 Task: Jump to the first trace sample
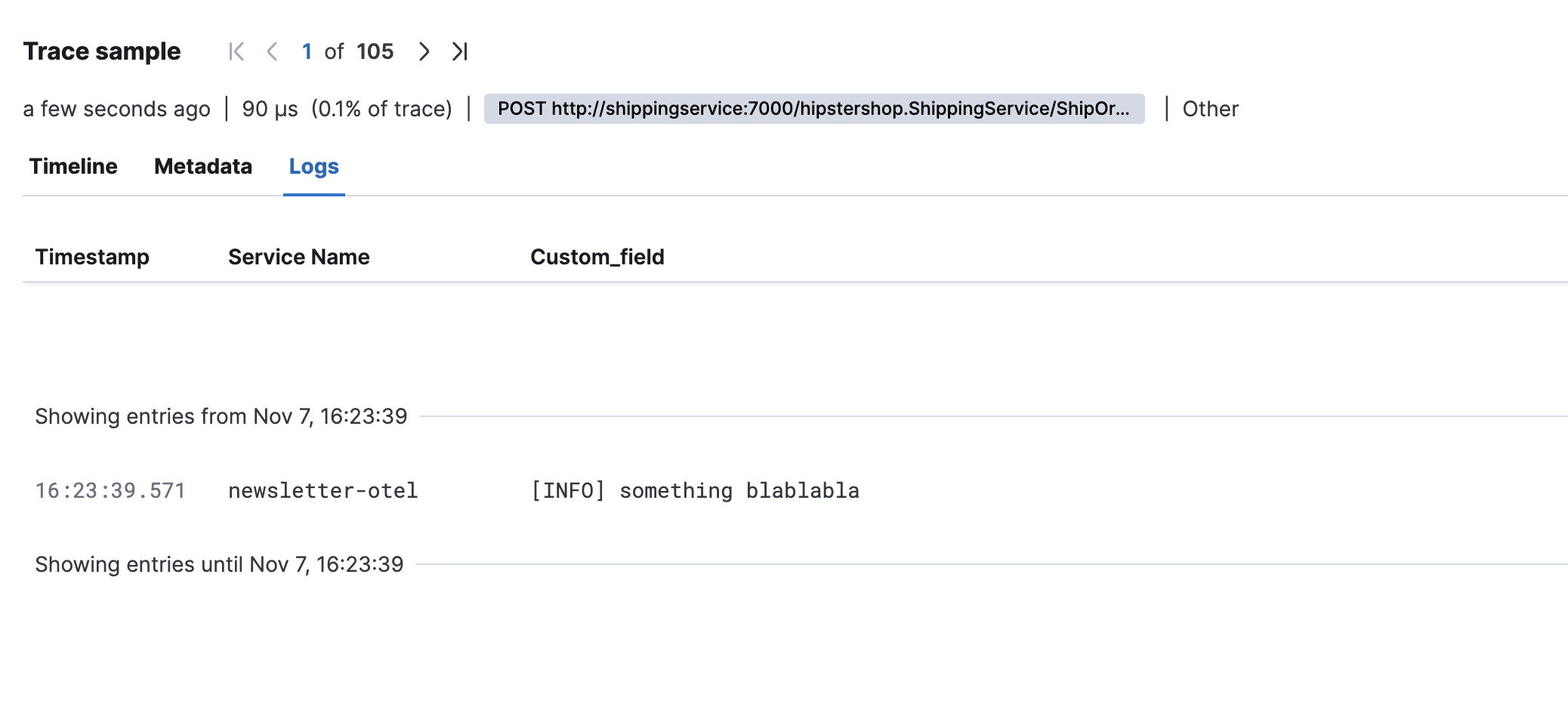point(235,51)
